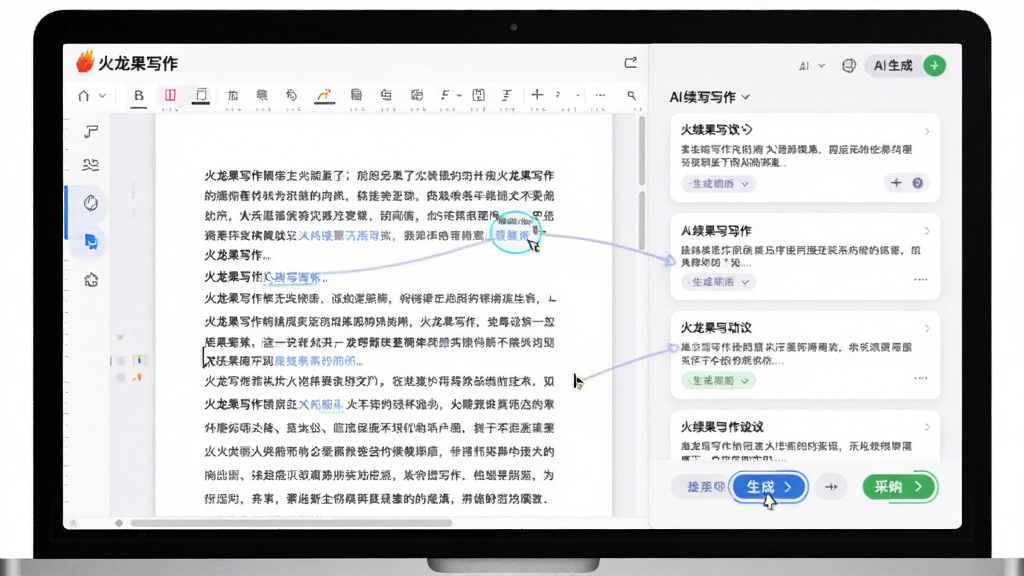Click the plus icon in the editor toolbar

click(537, 95)
